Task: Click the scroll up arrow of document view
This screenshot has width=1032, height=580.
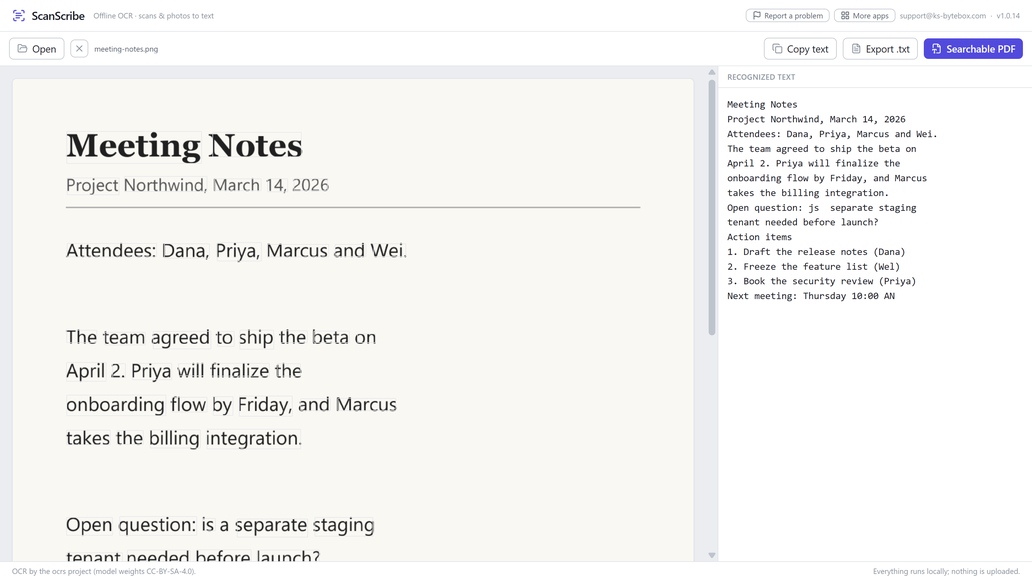Action: coord(711,72)
